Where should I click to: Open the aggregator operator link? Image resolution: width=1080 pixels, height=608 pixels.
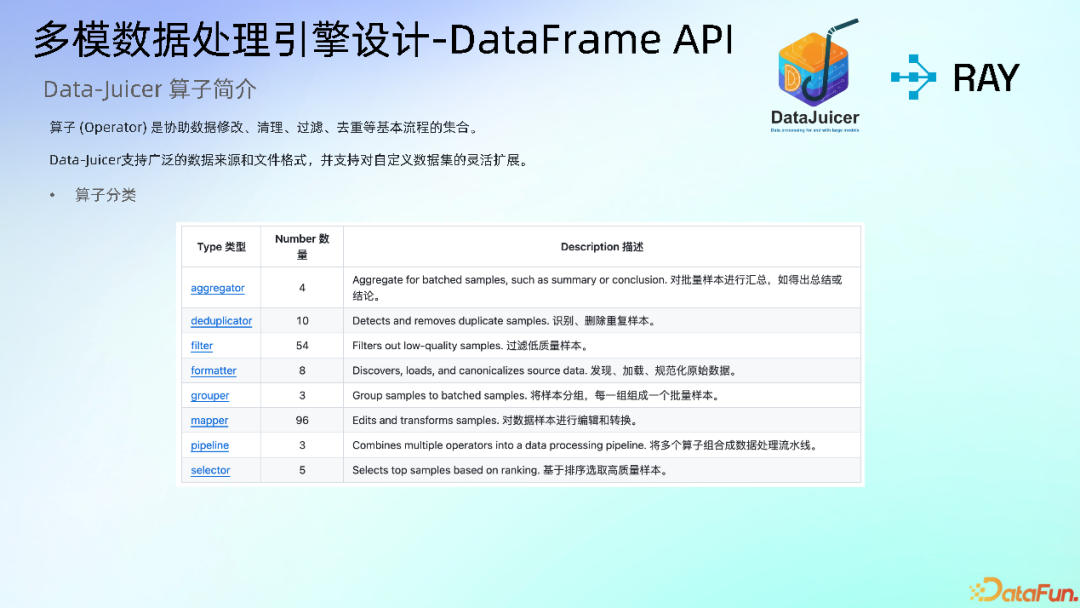click(217, 287)
